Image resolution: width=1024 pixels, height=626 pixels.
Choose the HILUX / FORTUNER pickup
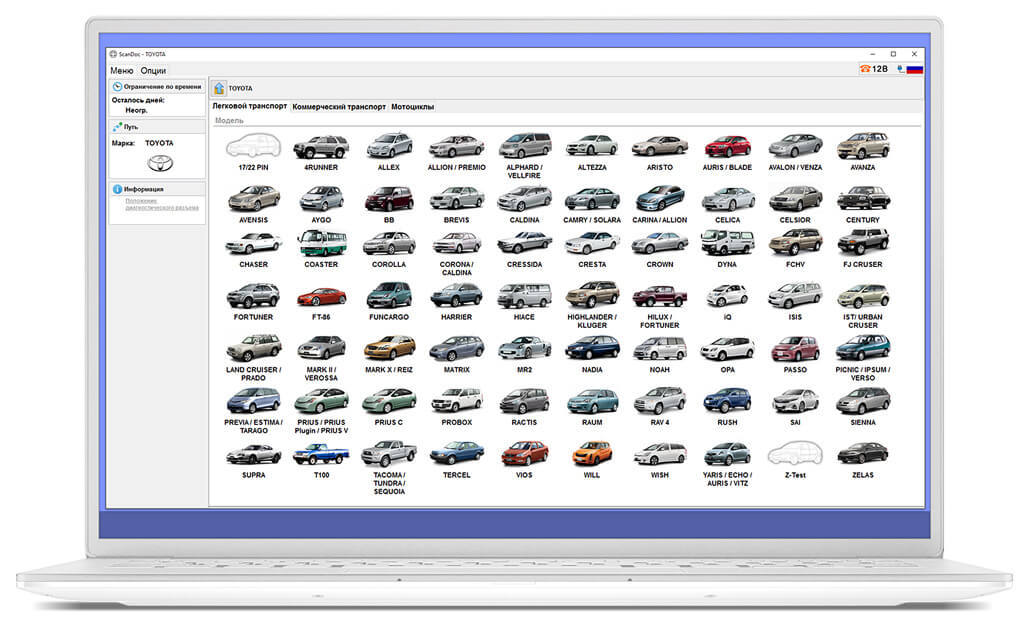(660, 296)
